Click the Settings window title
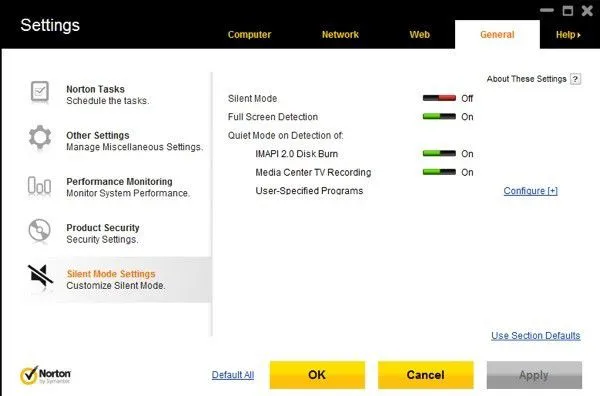 tap(50, 25)
